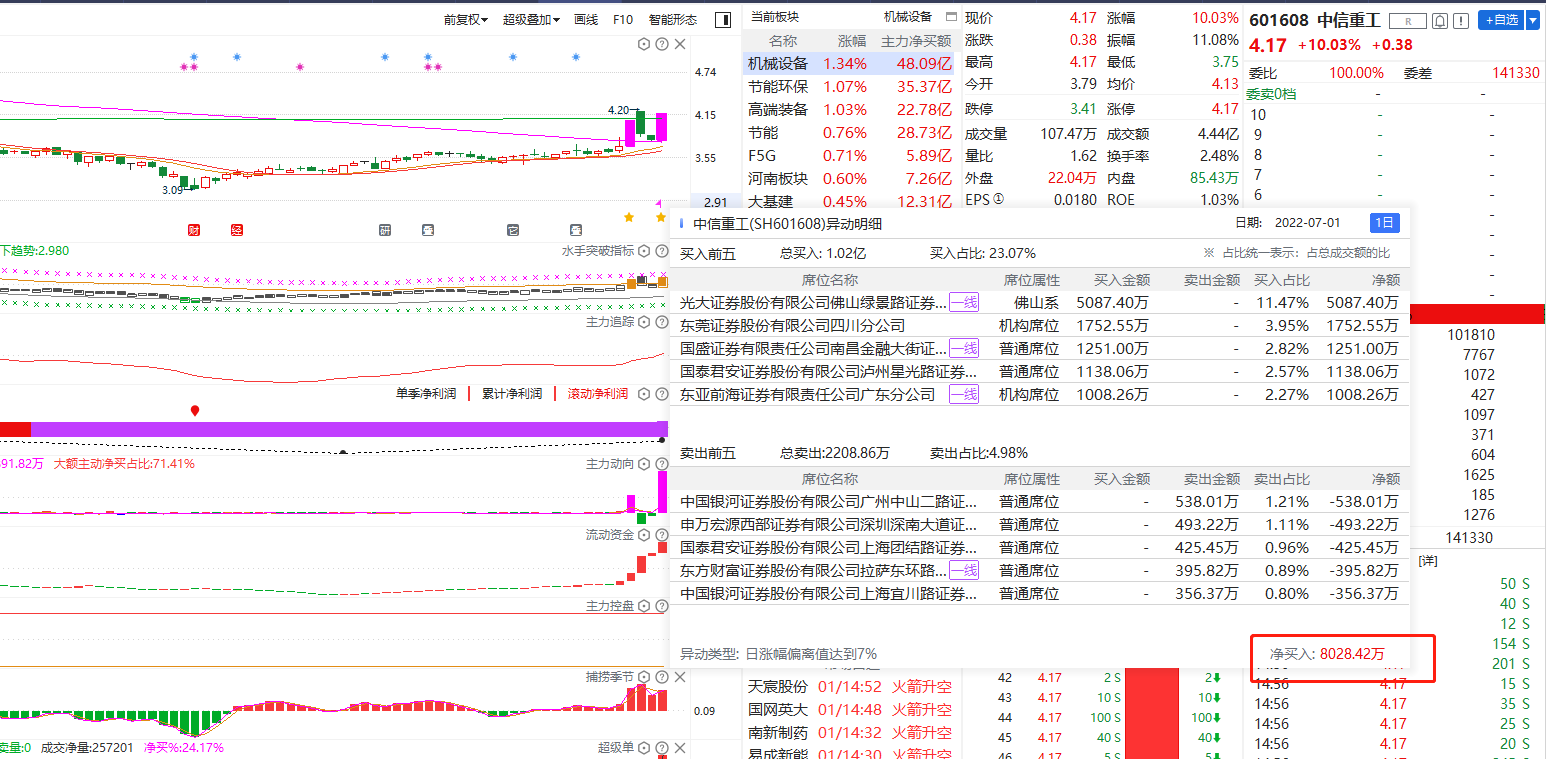Click the 财 event marker under chart
1546x759 pixels.
tap(194, 230)
